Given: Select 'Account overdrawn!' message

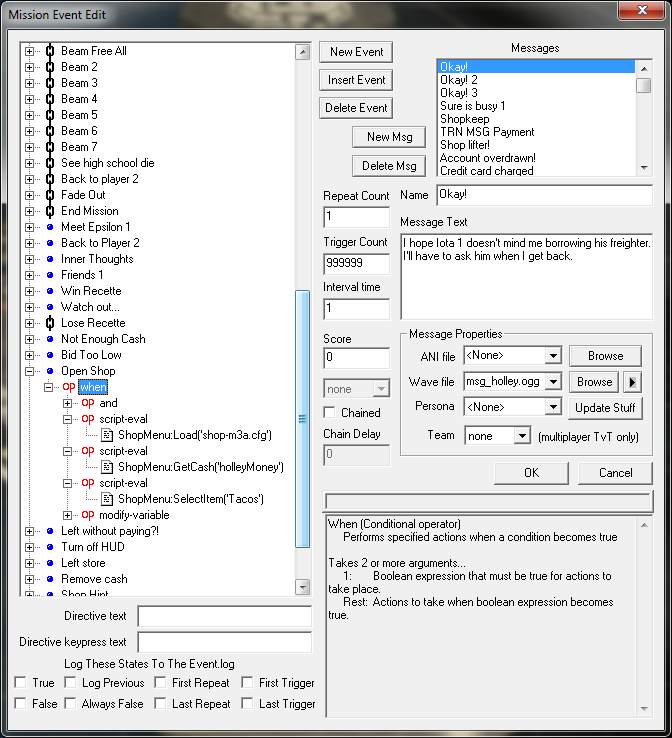Looking at the screenshot, I should pos(488,158).
